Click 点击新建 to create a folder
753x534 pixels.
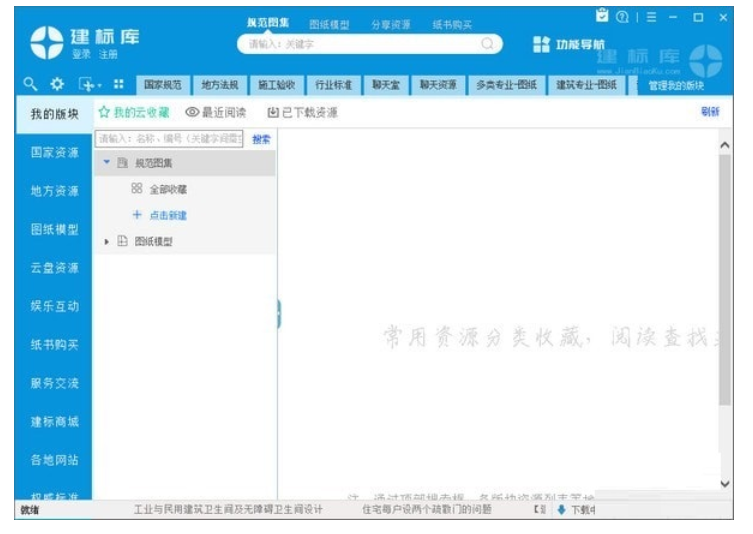pos(168,215)
